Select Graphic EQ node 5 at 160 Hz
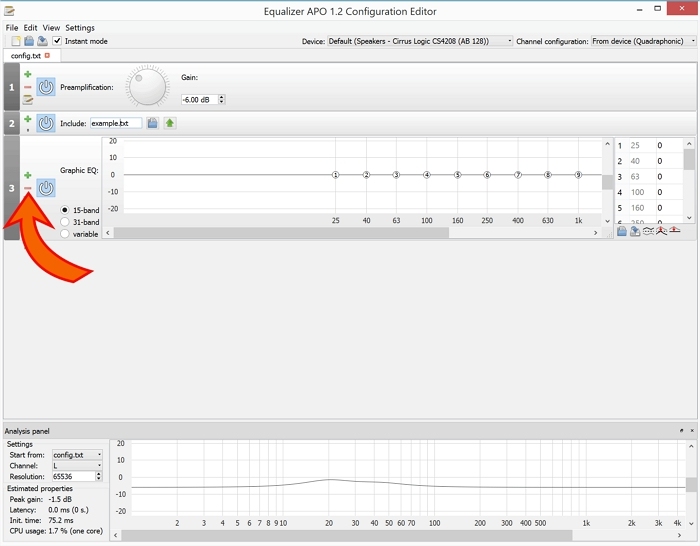Screen dimensions: 700x546 458,175
